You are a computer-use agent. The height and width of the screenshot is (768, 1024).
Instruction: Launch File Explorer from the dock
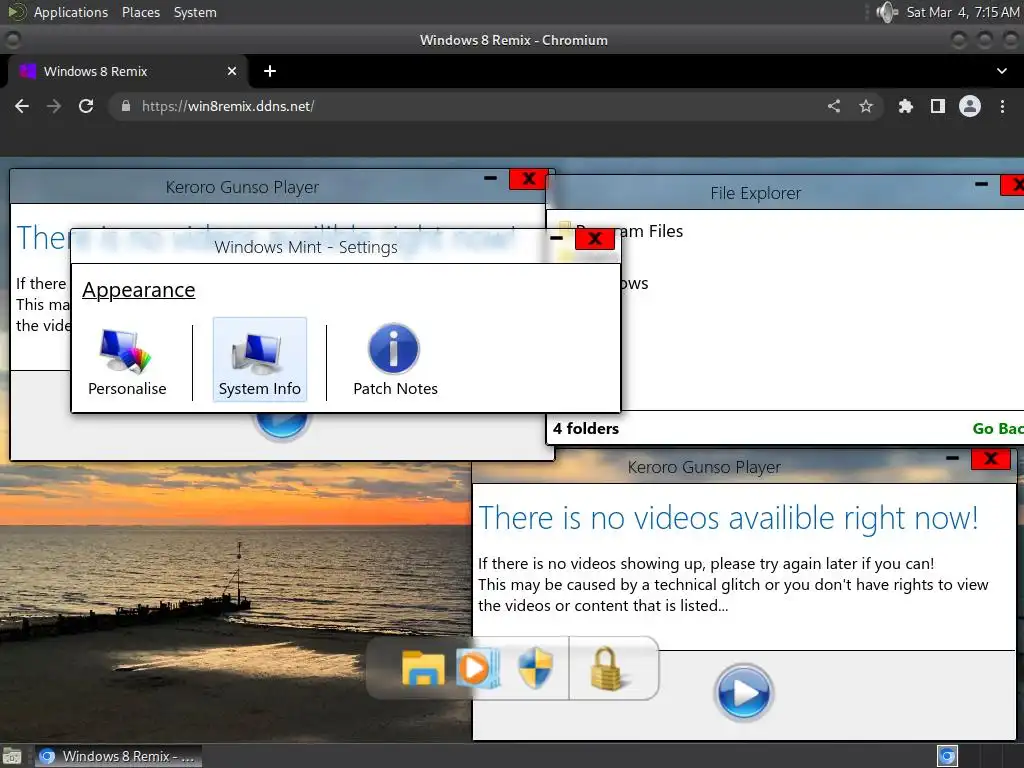pyautogui.click(x=423, y=669)
